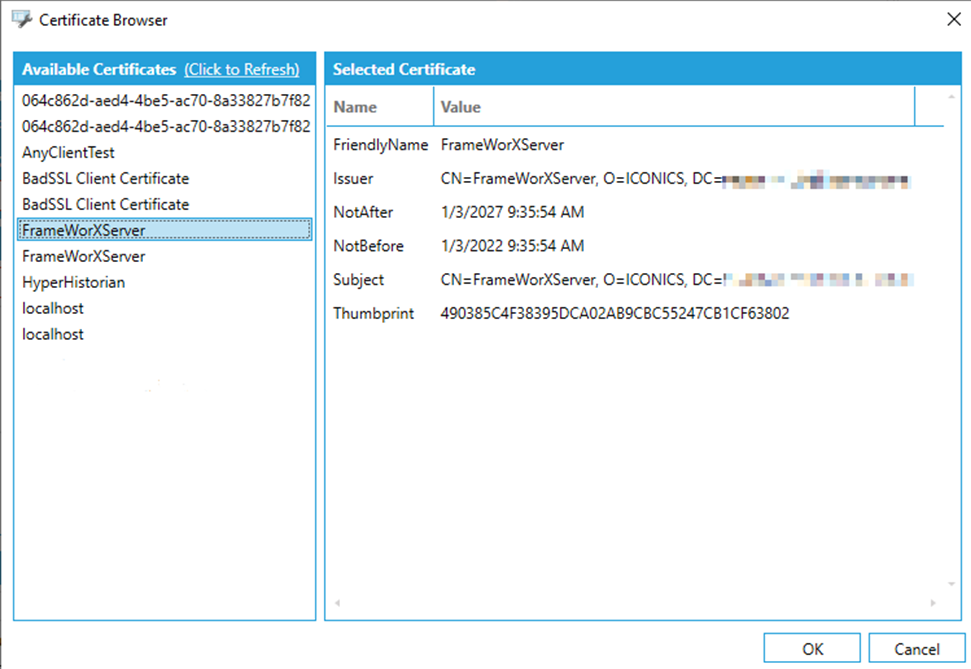This screenshot has height=669, width=971.
Task: Select the non-highlighted FrameWorXServer certificate
Action: pos(165,256)
